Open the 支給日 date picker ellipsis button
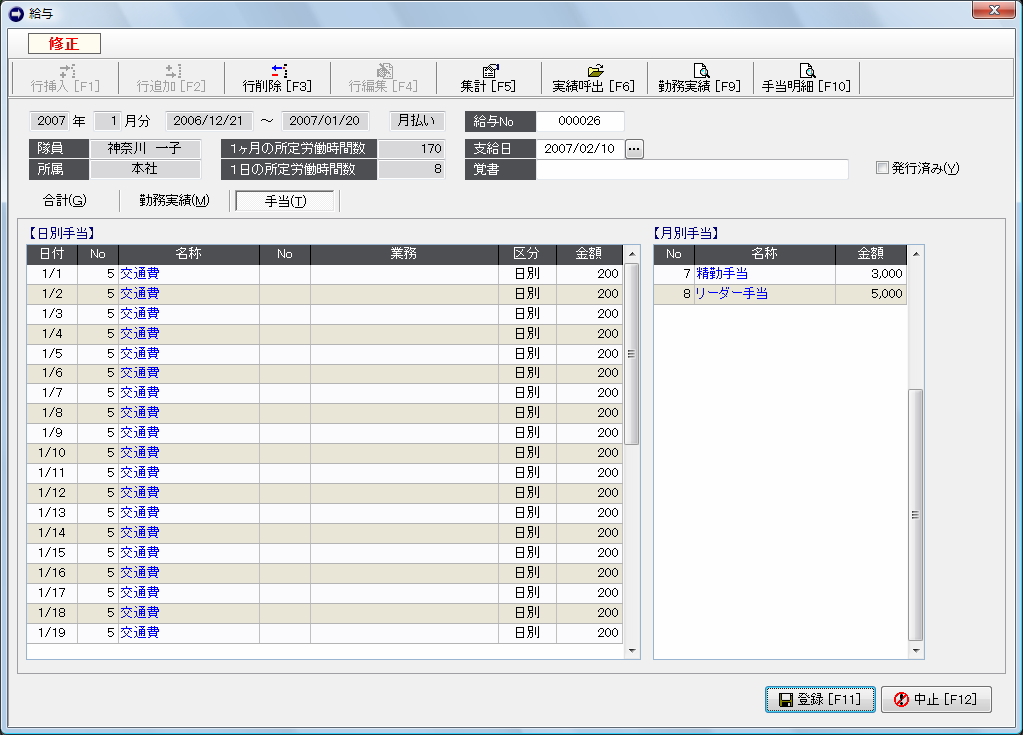The image size is (1023, 735). [634, 149]
